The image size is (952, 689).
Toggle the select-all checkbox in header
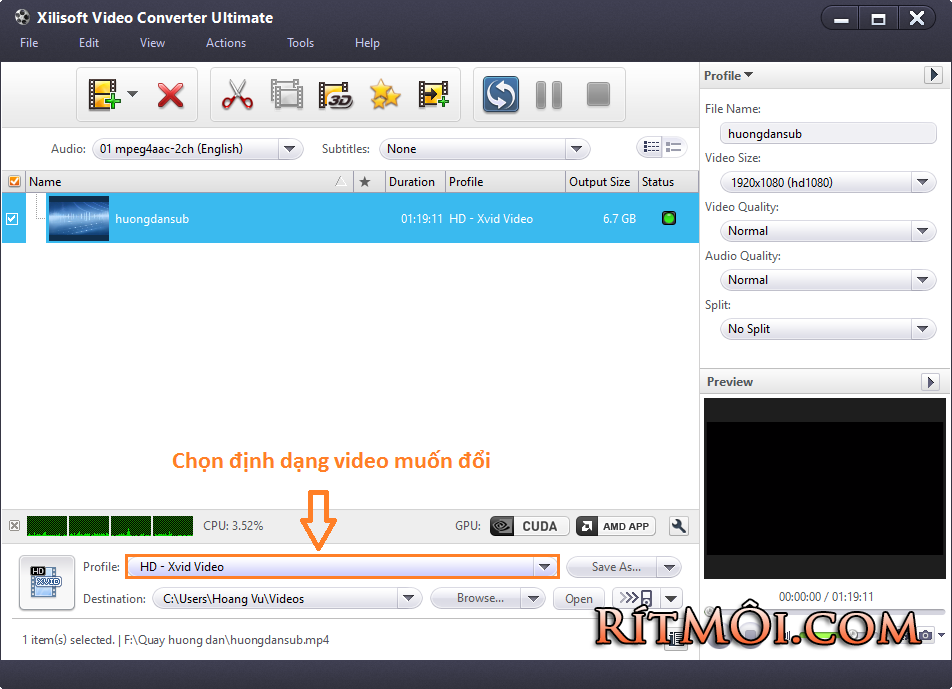(x=14, y=182)
